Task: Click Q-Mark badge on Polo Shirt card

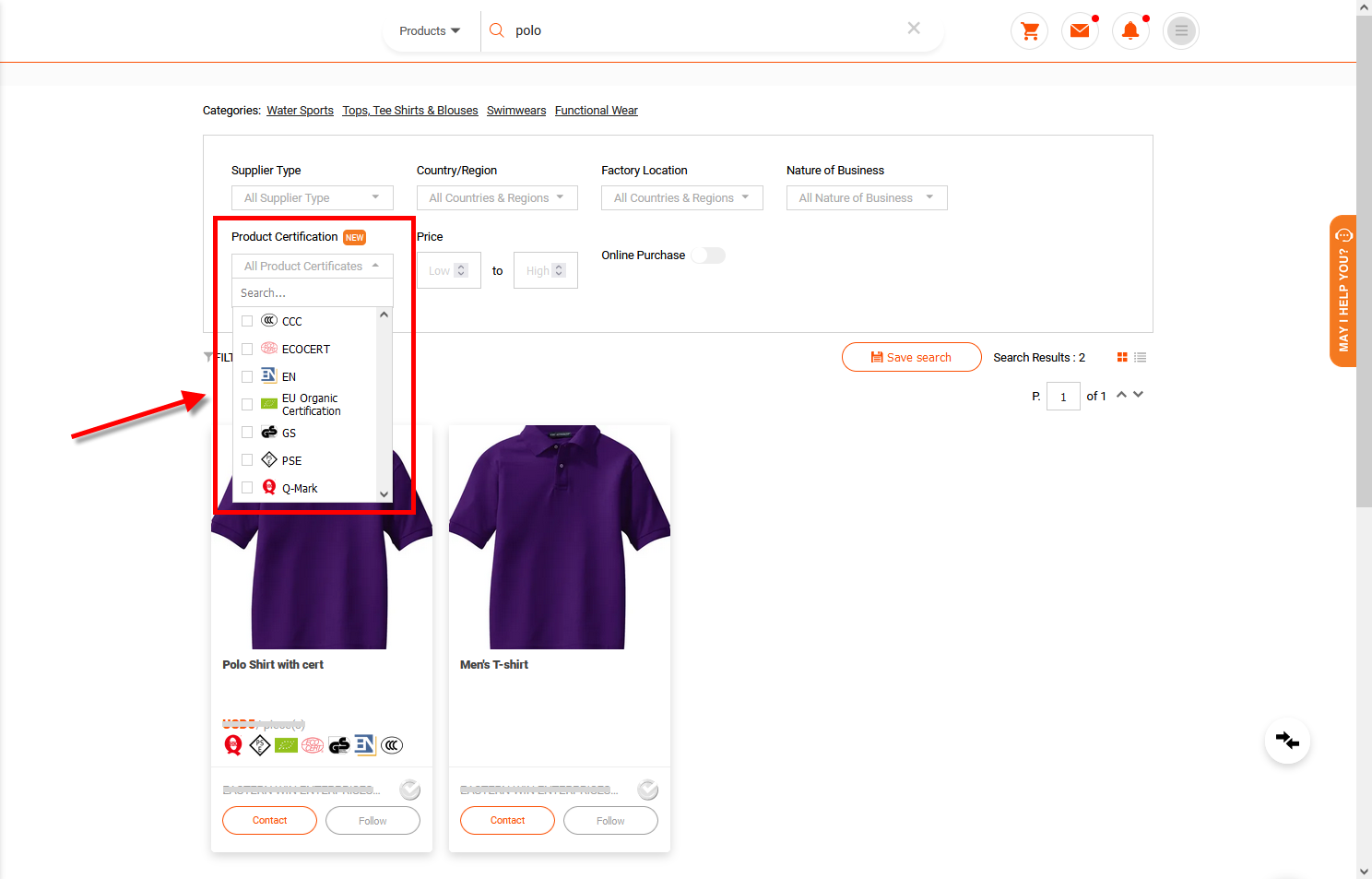Action: [233, 745]
